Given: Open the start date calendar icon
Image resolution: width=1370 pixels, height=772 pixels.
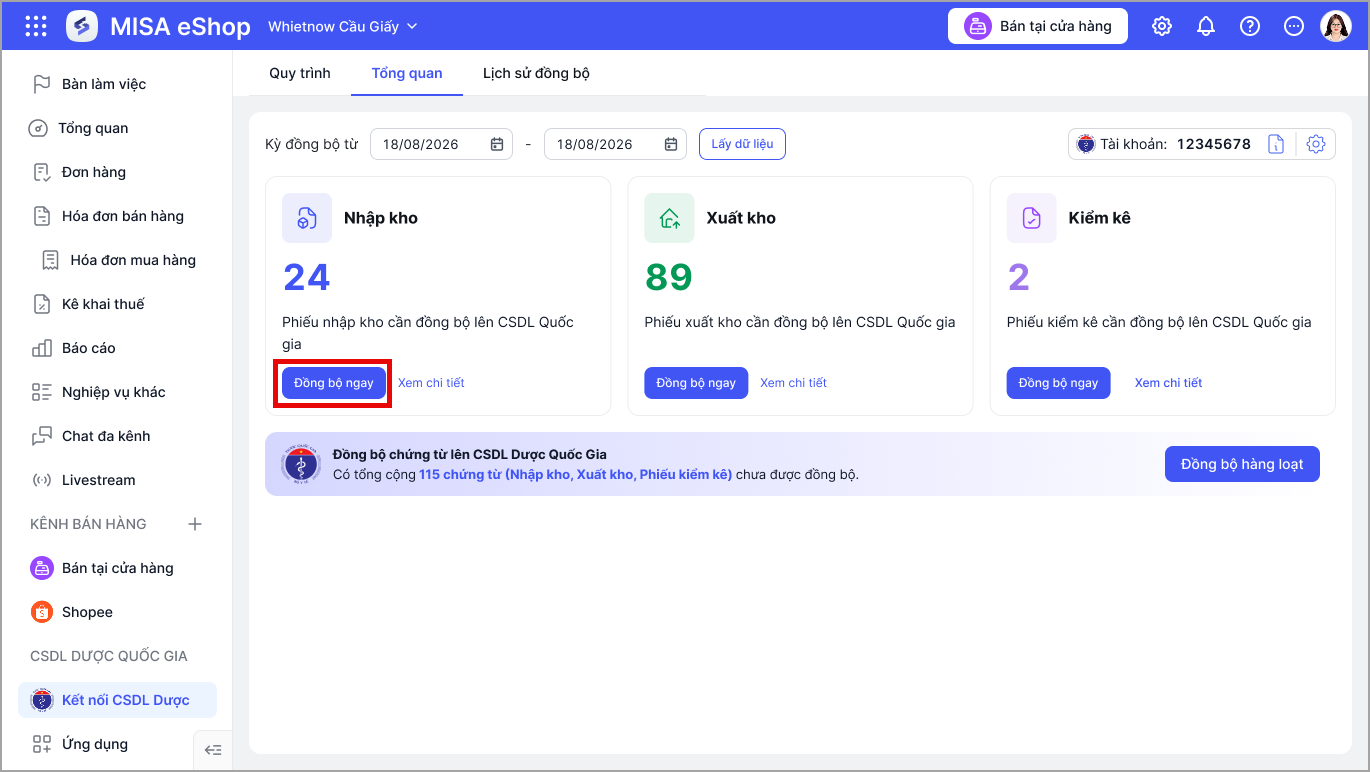Looking at the screenshot, I should pos(497,144).
